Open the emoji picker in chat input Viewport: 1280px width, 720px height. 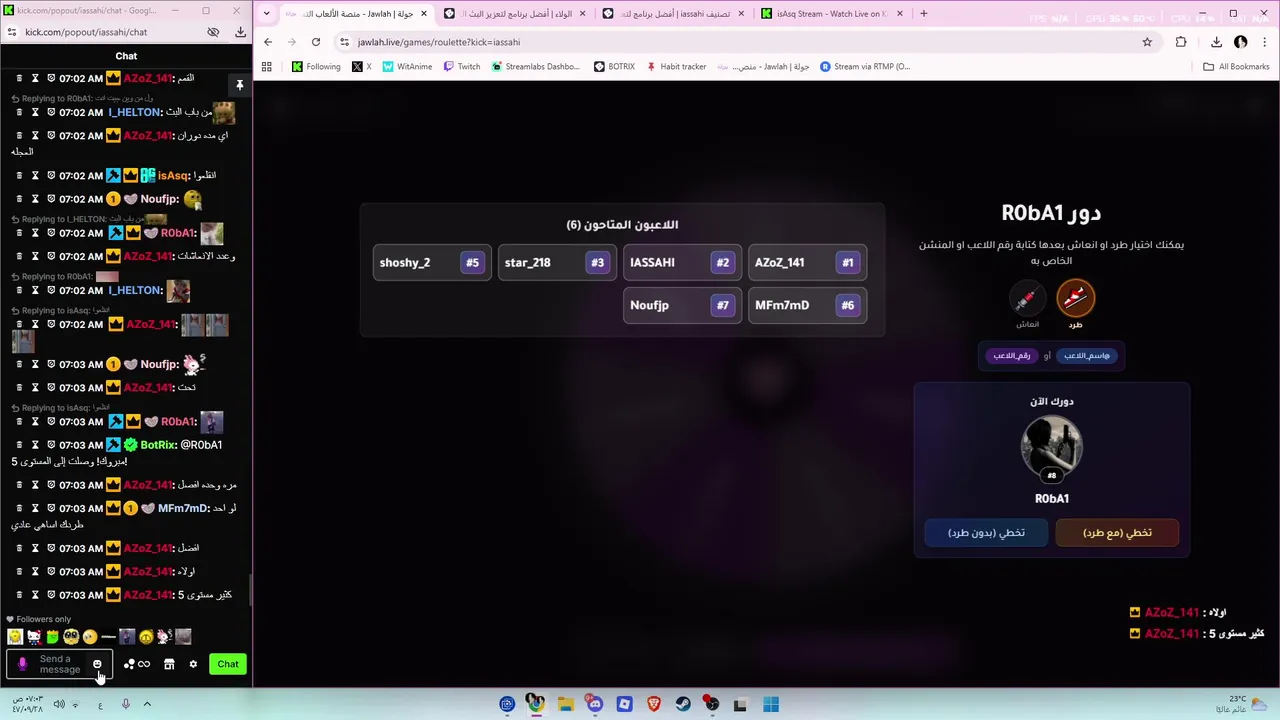(x=97, y=664)
